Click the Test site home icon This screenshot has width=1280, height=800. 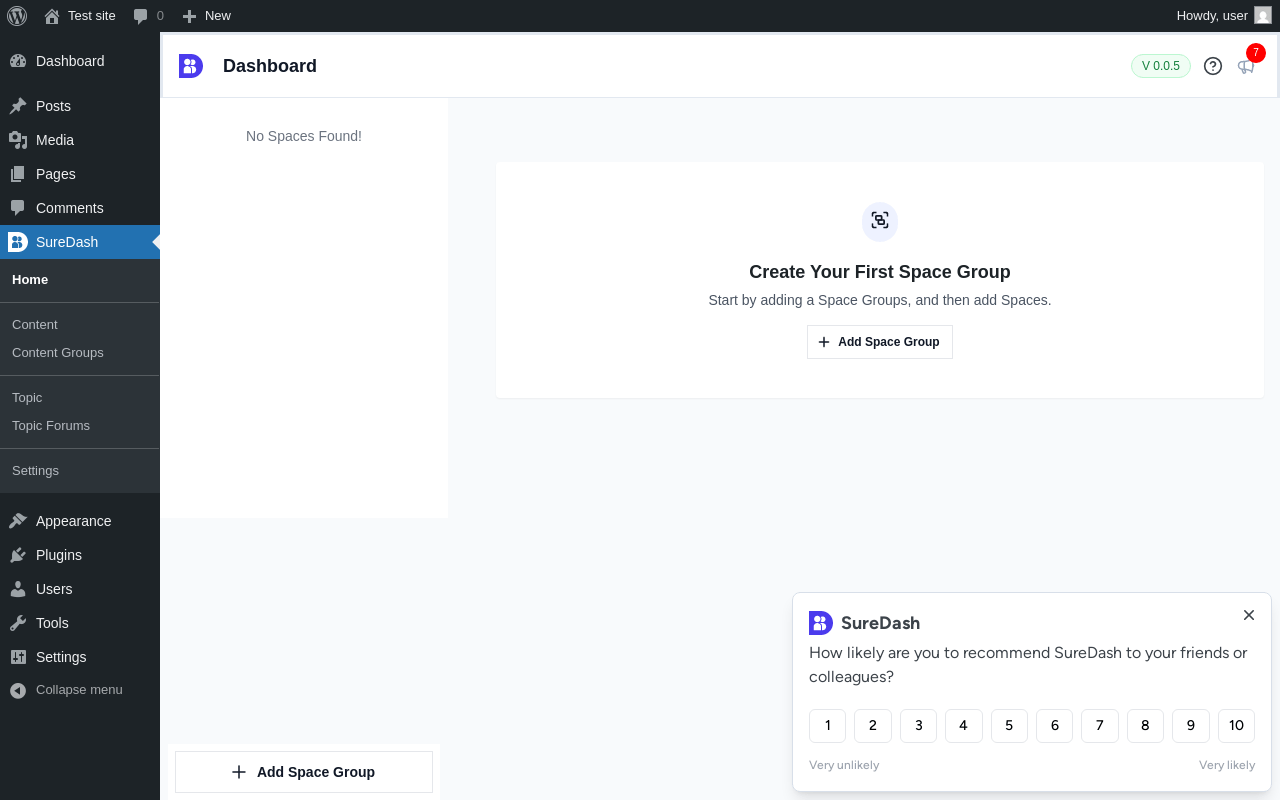coord(52,16)
